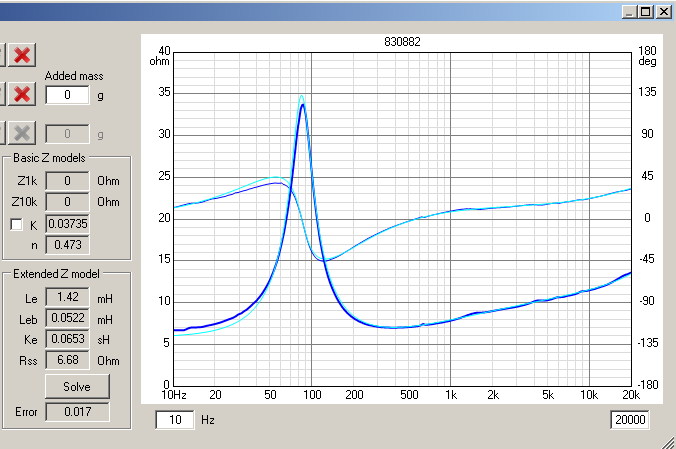Toggle the K checkbox in Basic Z models
676x449 pixels.
16,224
